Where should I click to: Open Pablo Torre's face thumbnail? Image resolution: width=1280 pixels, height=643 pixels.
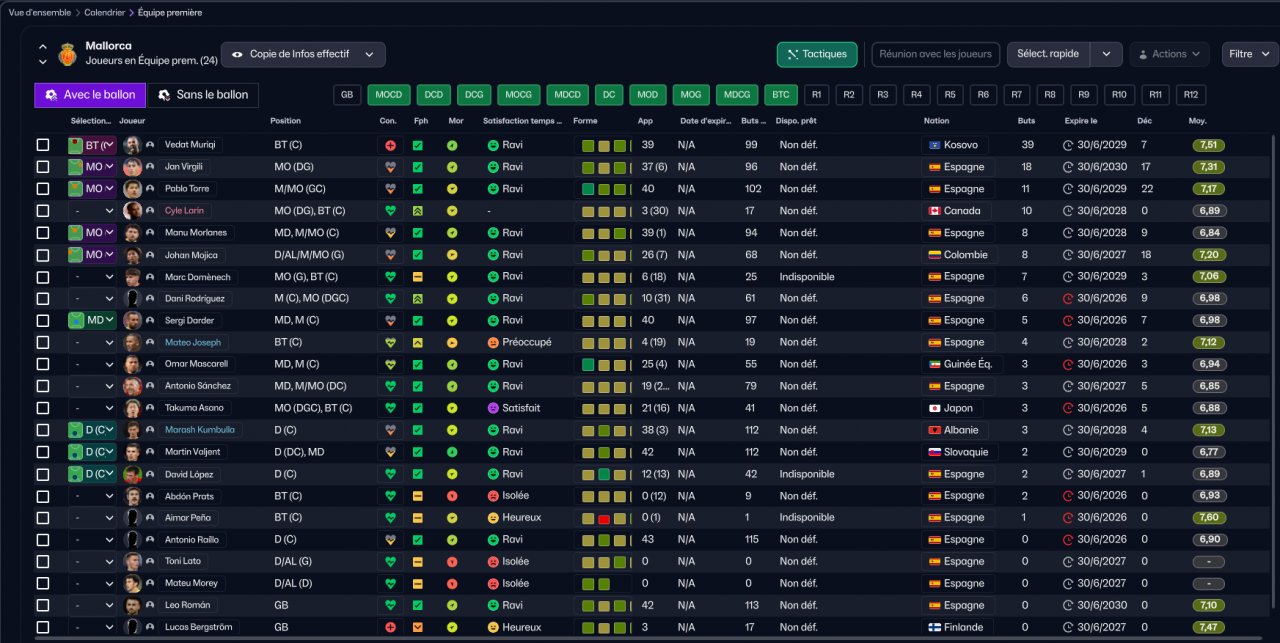pos(132,189)
